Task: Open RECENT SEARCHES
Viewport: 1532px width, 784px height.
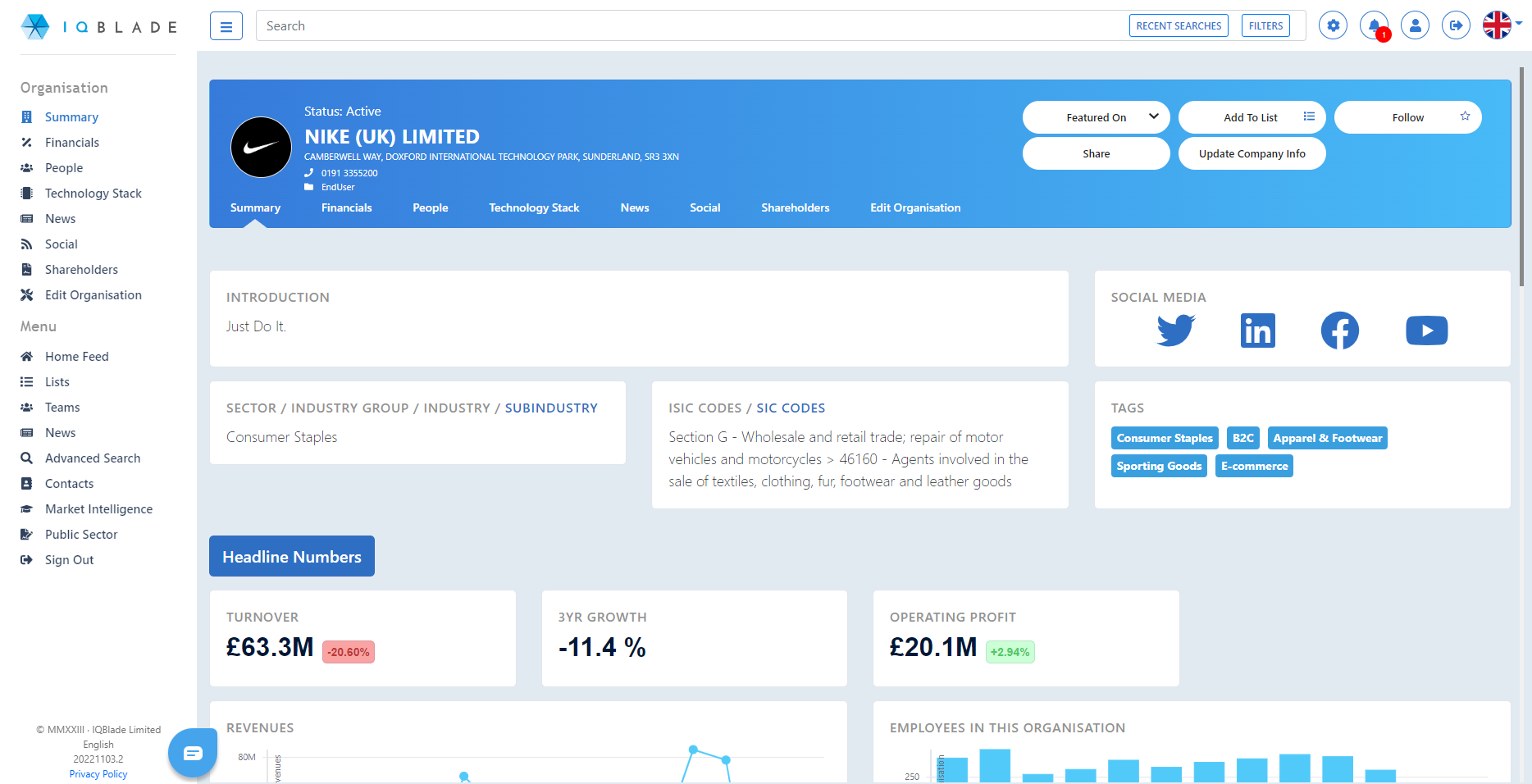Action: coord(1179,26)
